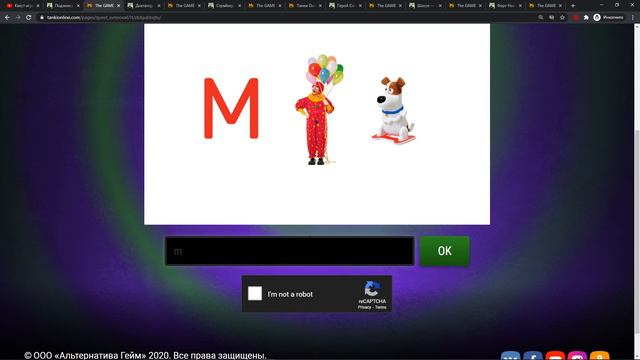
Task: Restore down the browser window
Action: (x=617, y=5)
